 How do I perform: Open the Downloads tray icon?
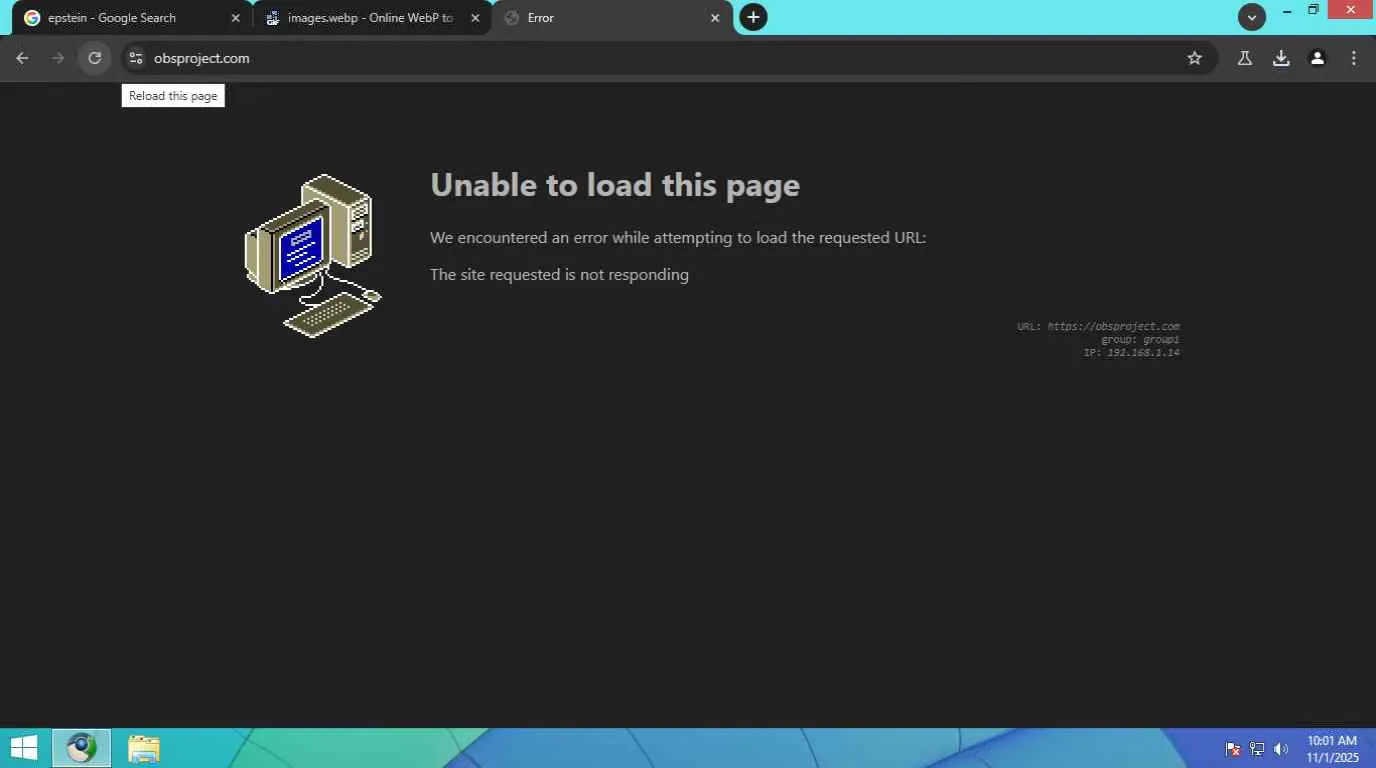pyautogui.click(x=1281, y=58)
